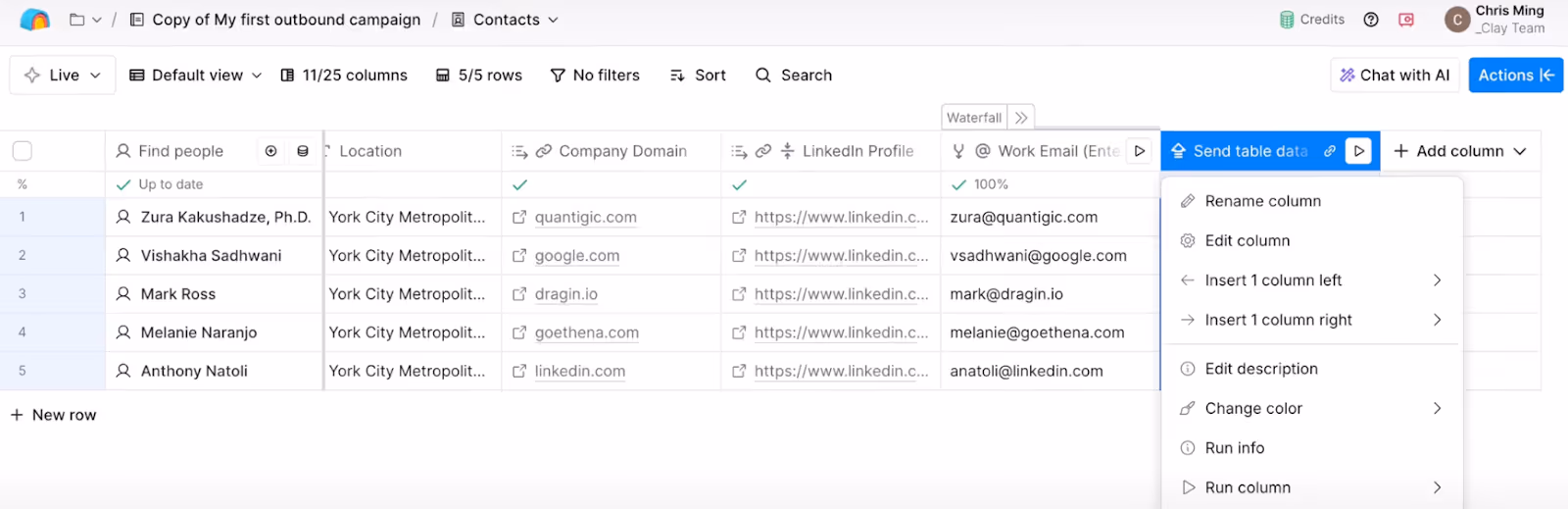Select Run info menu item
1568x509 pixels.
click(1311, 448)
